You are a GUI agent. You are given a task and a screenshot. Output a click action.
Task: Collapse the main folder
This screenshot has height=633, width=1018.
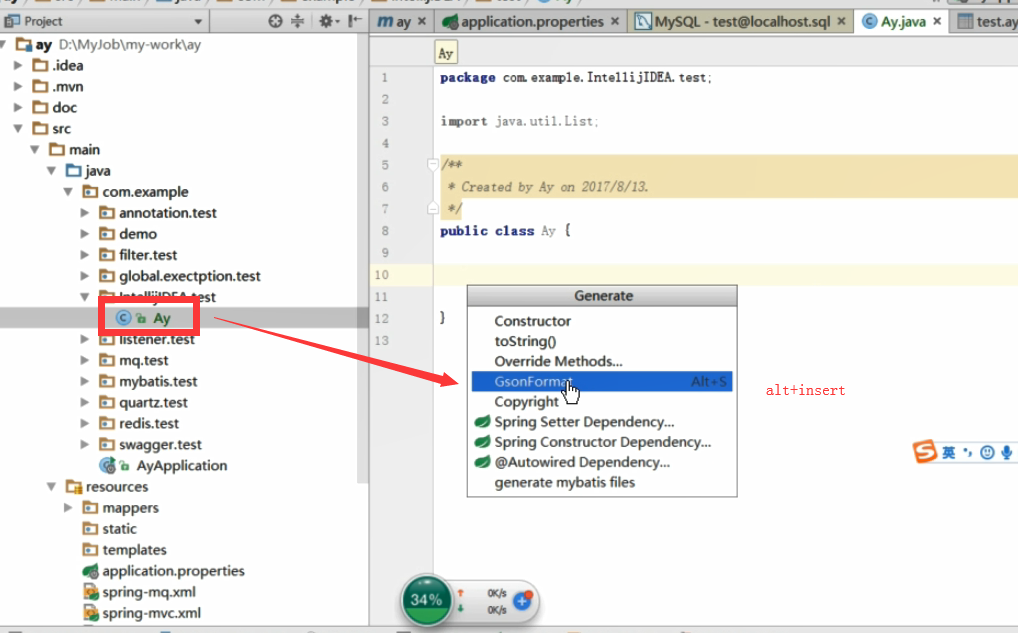click(35, 150)
